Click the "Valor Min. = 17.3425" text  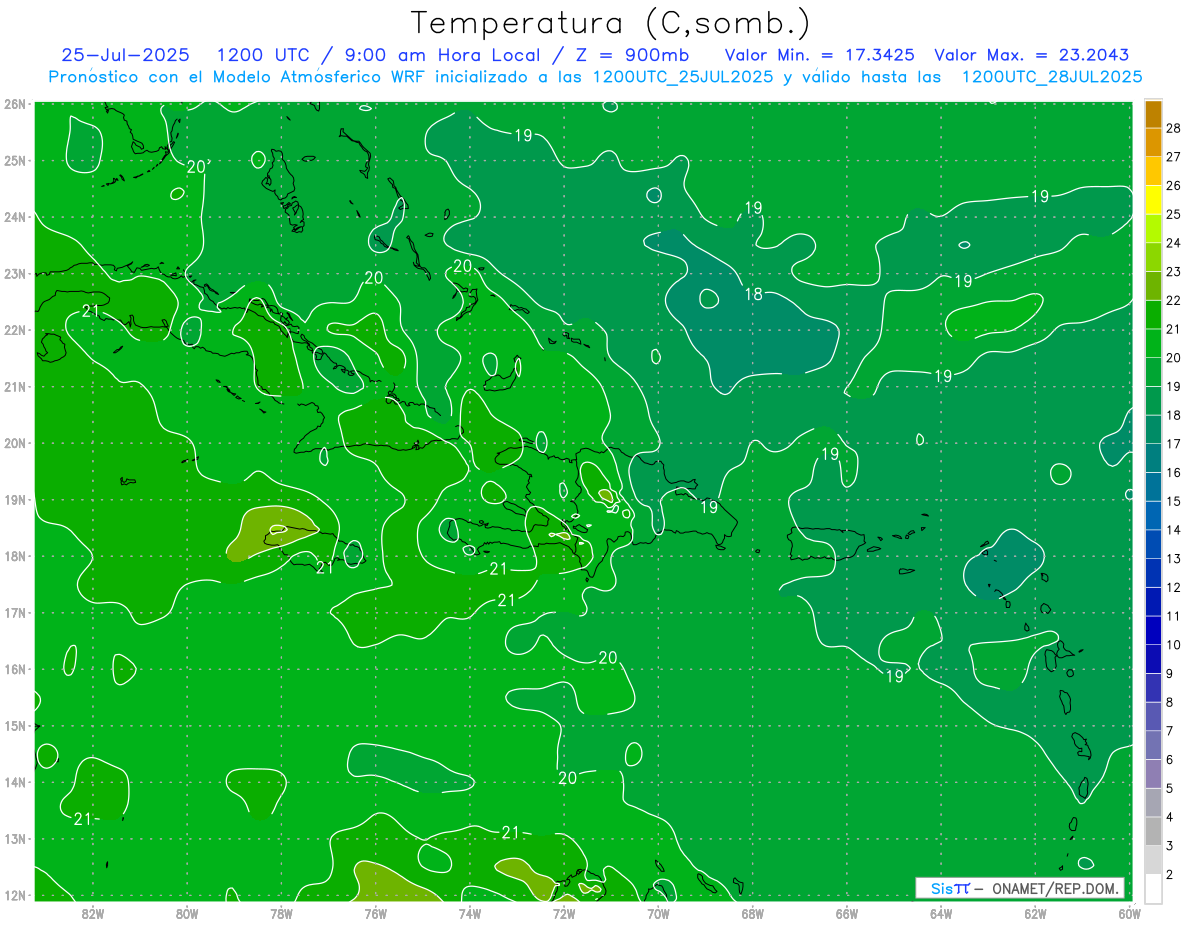[x=820, y=55]
